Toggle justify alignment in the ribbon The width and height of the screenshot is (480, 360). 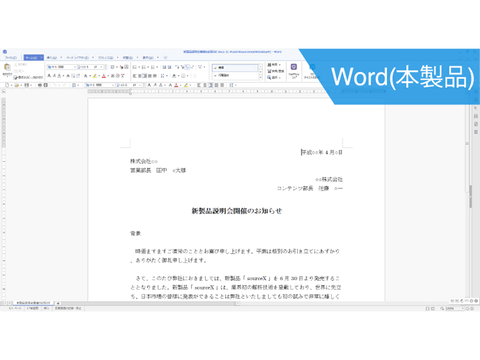(x=150, y=76)
